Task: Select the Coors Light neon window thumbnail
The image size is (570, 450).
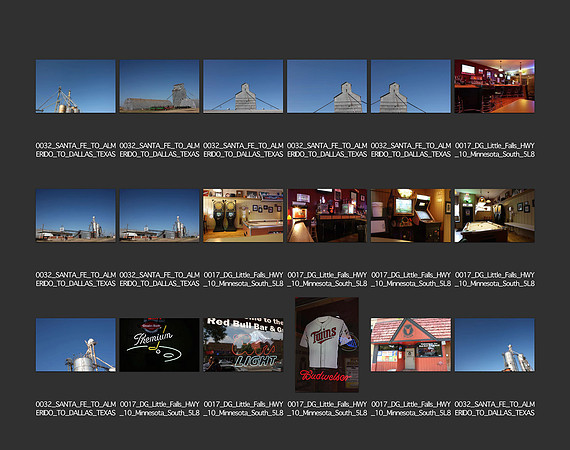Action: (243, 345)
